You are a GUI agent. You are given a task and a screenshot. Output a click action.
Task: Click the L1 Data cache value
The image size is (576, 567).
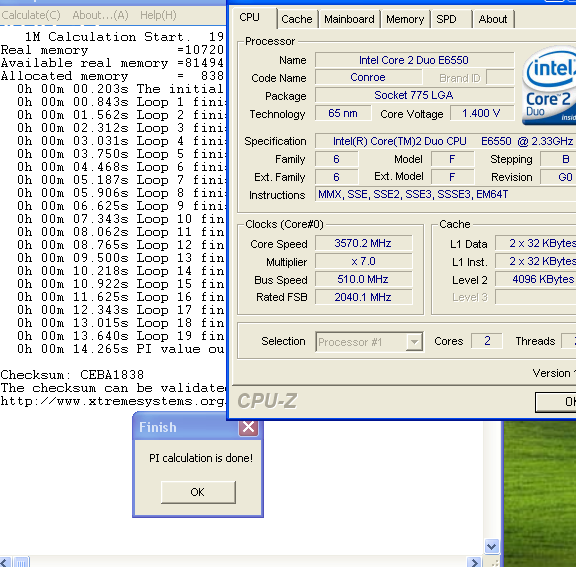click(x=536, y=243)
